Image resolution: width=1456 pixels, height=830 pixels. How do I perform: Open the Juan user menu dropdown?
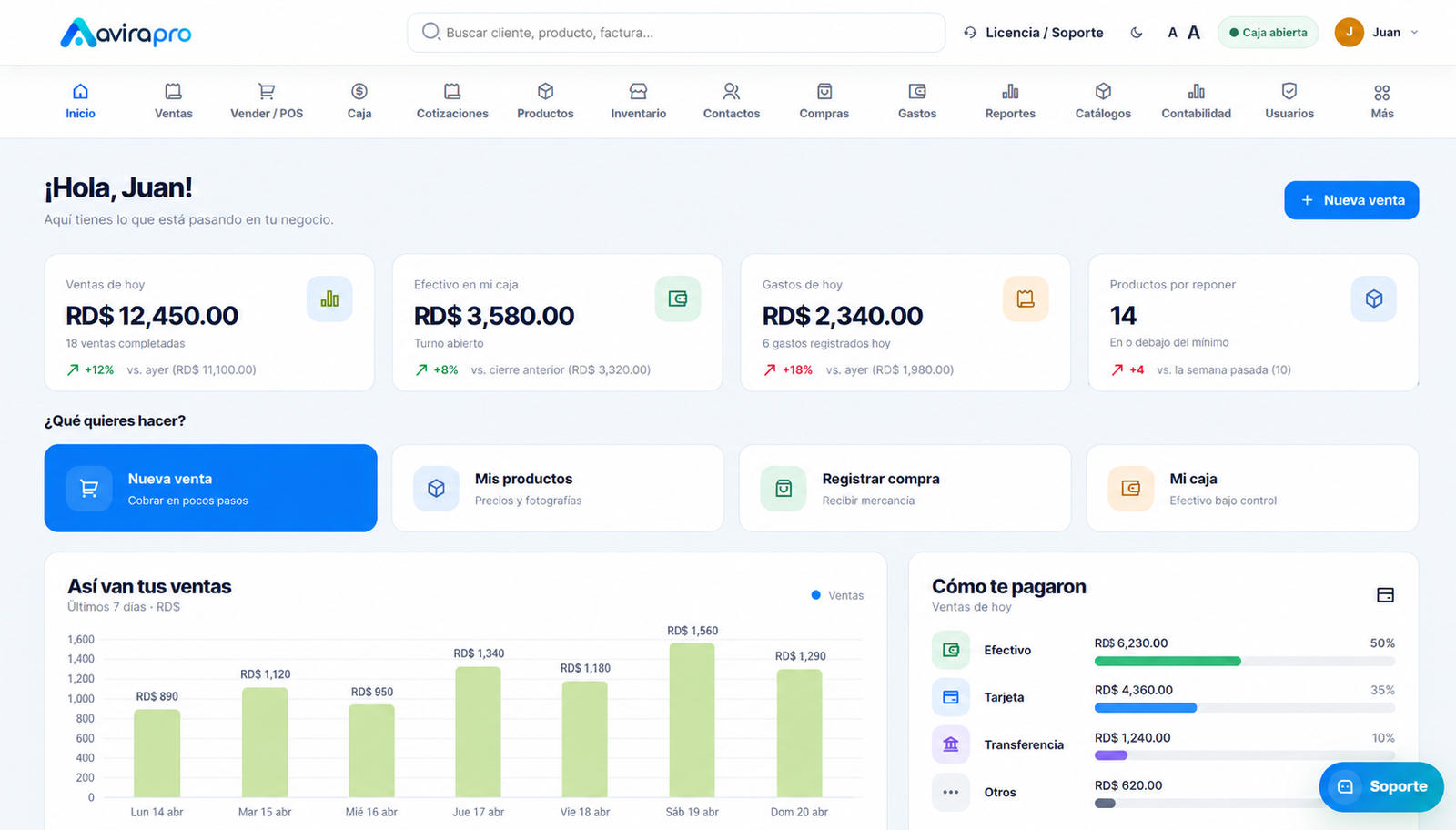(1377, 33)
